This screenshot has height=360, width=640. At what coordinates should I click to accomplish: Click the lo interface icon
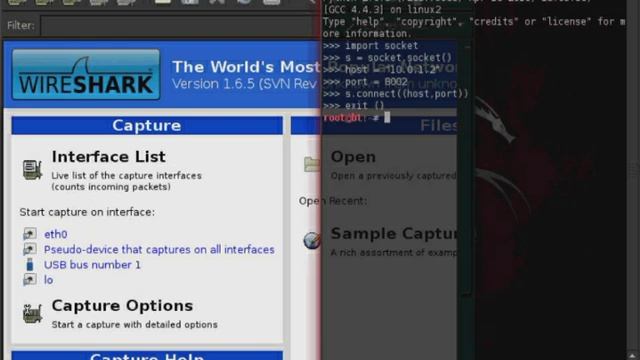(30, 280)
